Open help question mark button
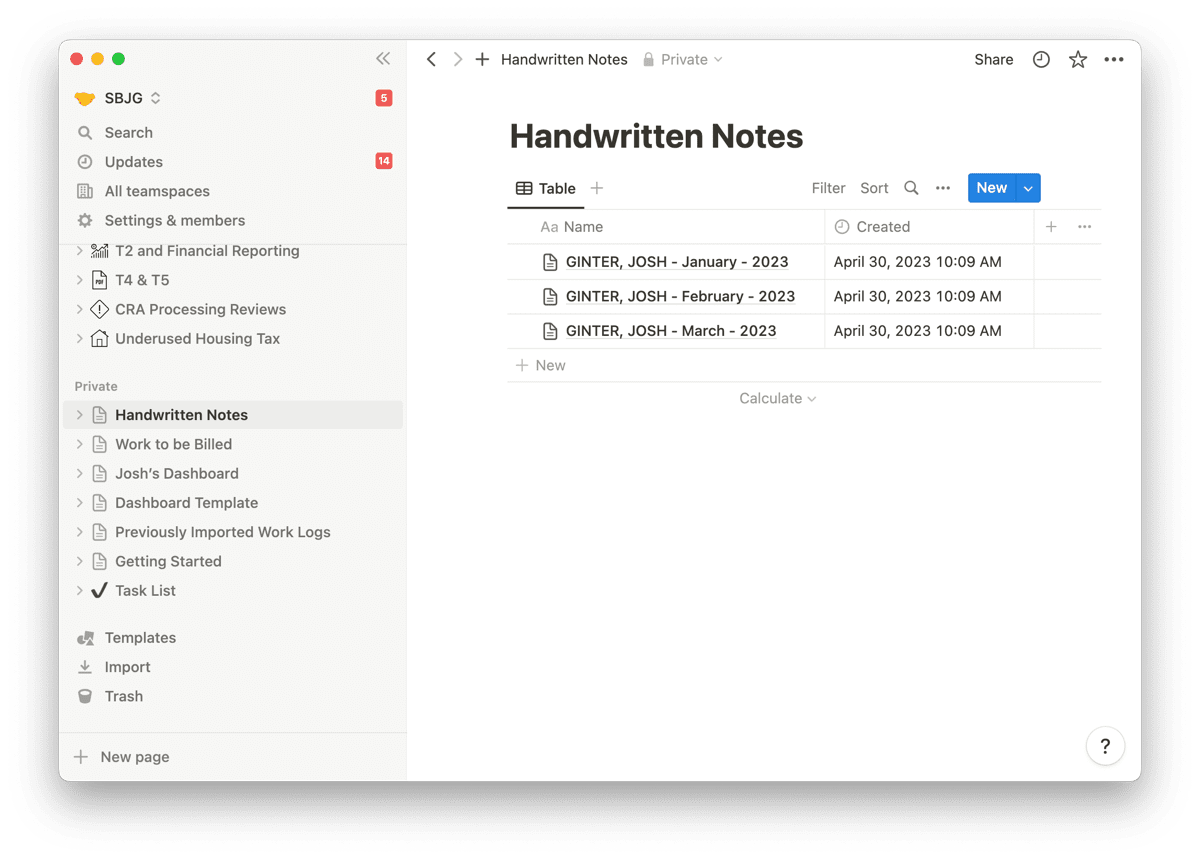 tap(1105, 746)
